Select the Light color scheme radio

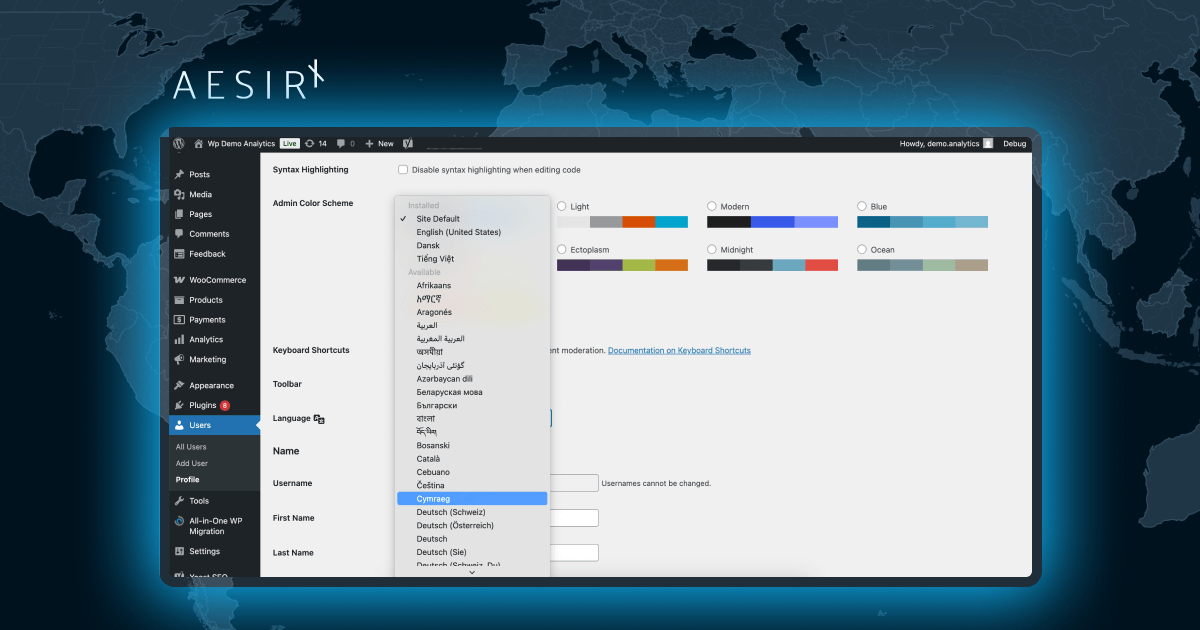tap(562, 207)
